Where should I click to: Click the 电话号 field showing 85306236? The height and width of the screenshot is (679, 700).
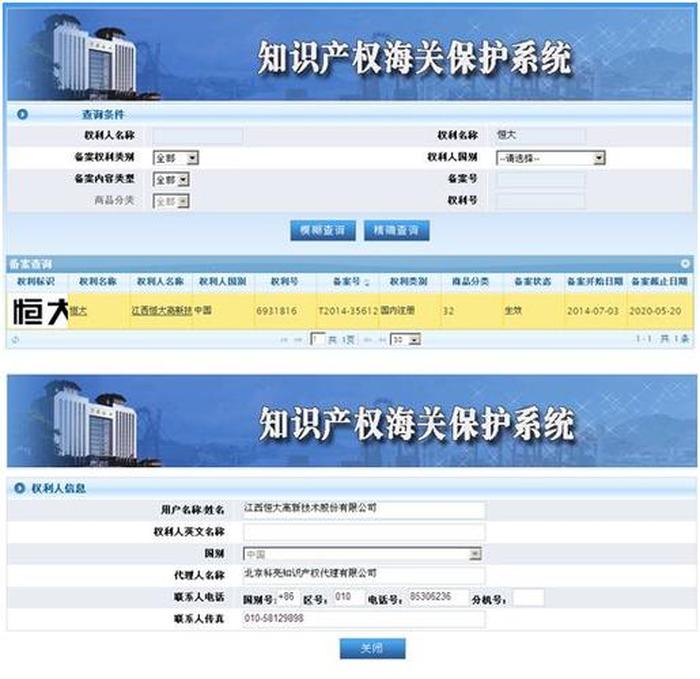438,597
